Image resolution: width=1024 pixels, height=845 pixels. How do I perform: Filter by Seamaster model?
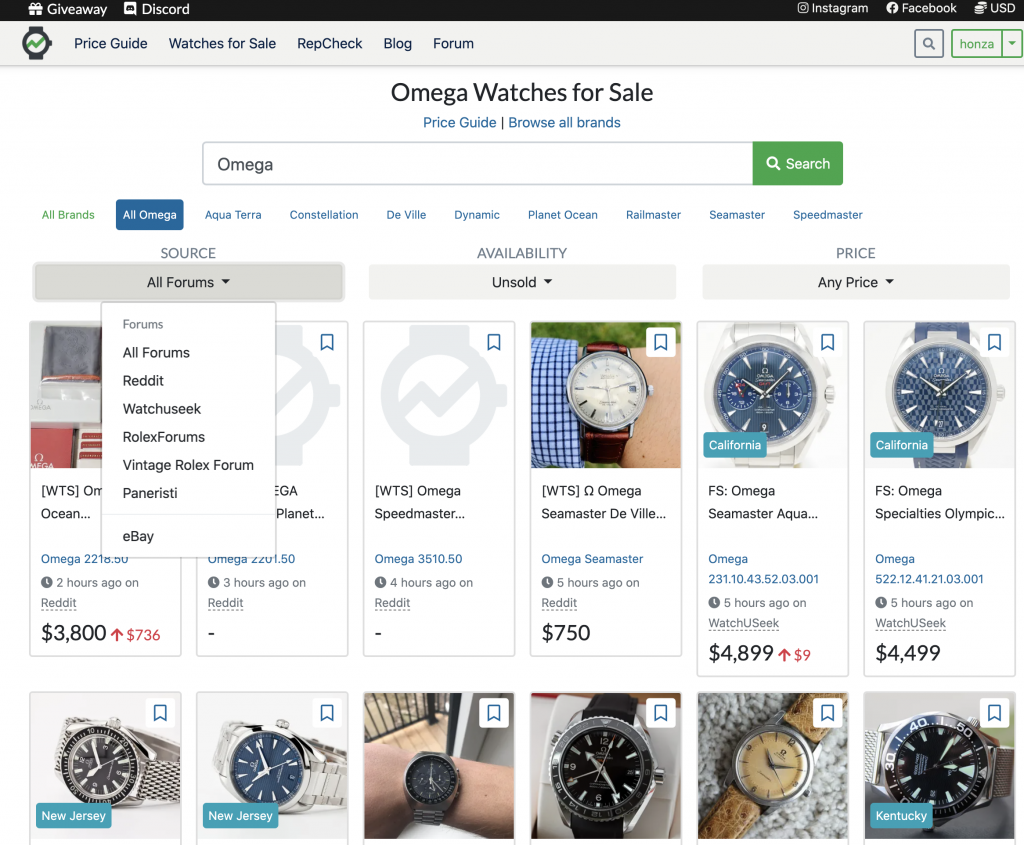tap(737, 215)
